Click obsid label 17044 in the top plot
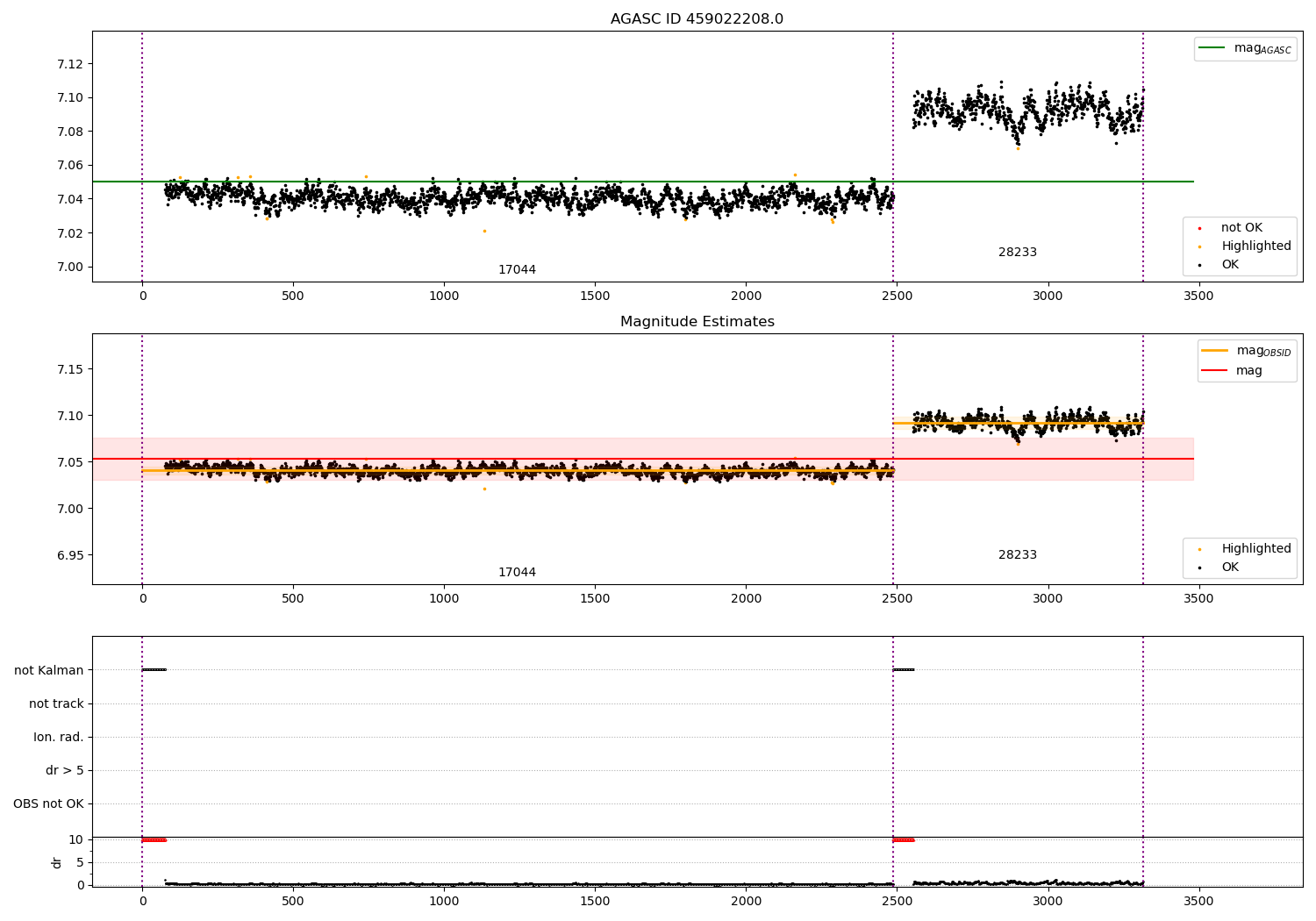1316x921 pixels. click(x=517, y=270)
